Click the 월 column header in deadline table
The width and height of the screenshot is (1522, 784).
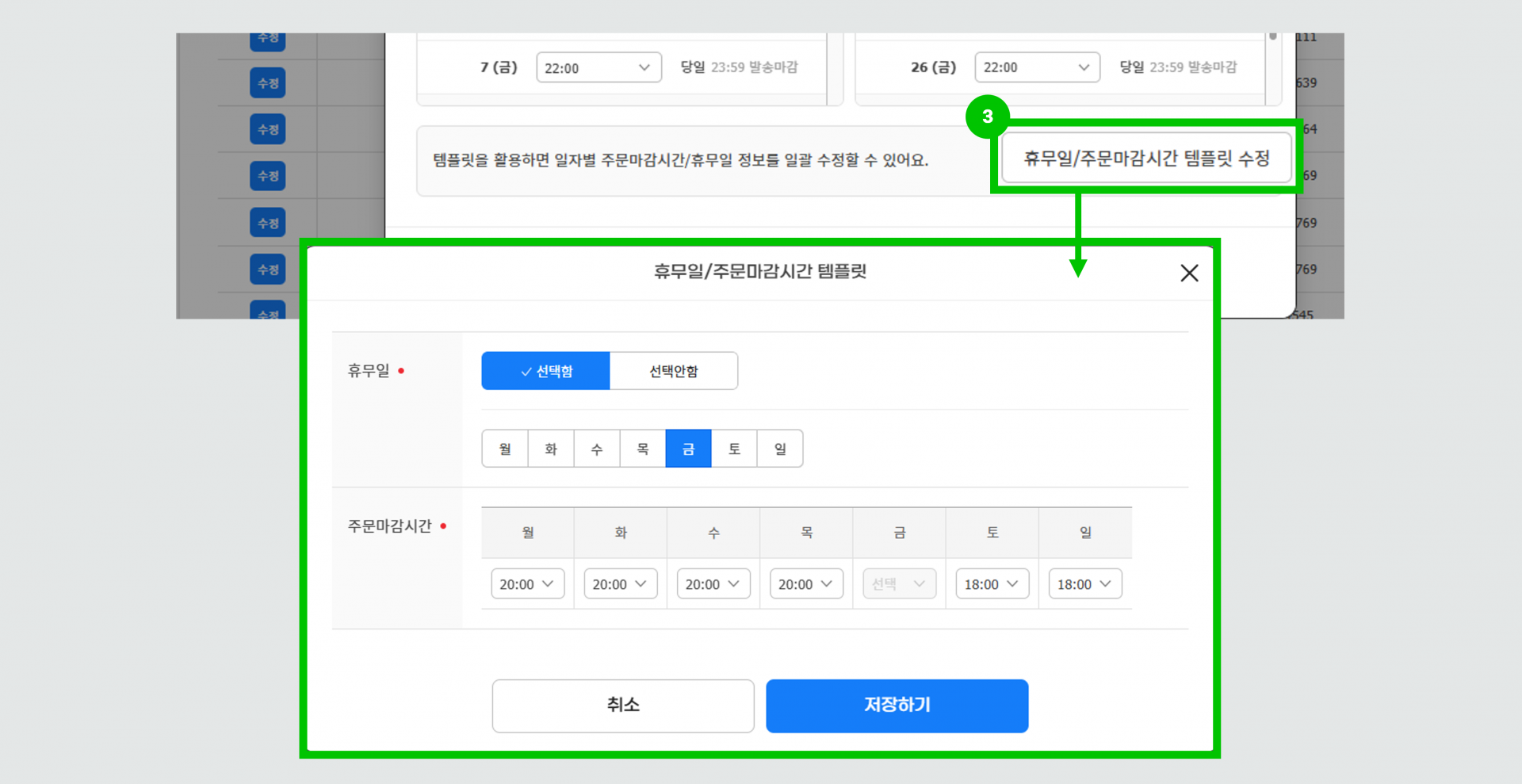tap(528, 533)
